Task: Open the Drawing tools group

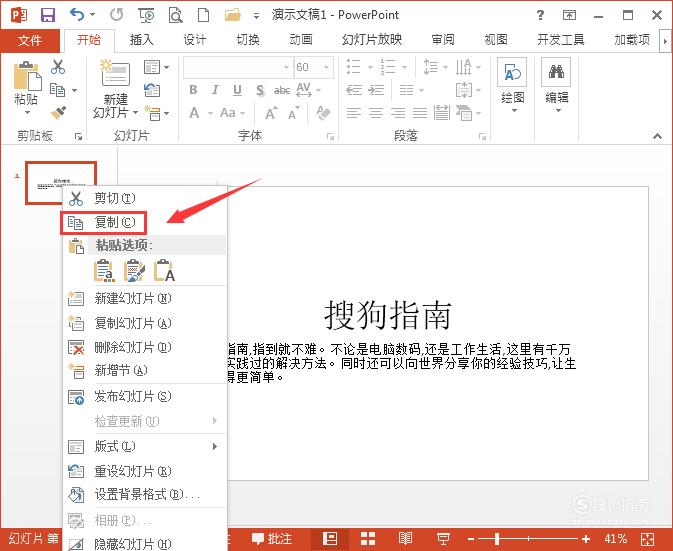Action: tap(512, 85)
